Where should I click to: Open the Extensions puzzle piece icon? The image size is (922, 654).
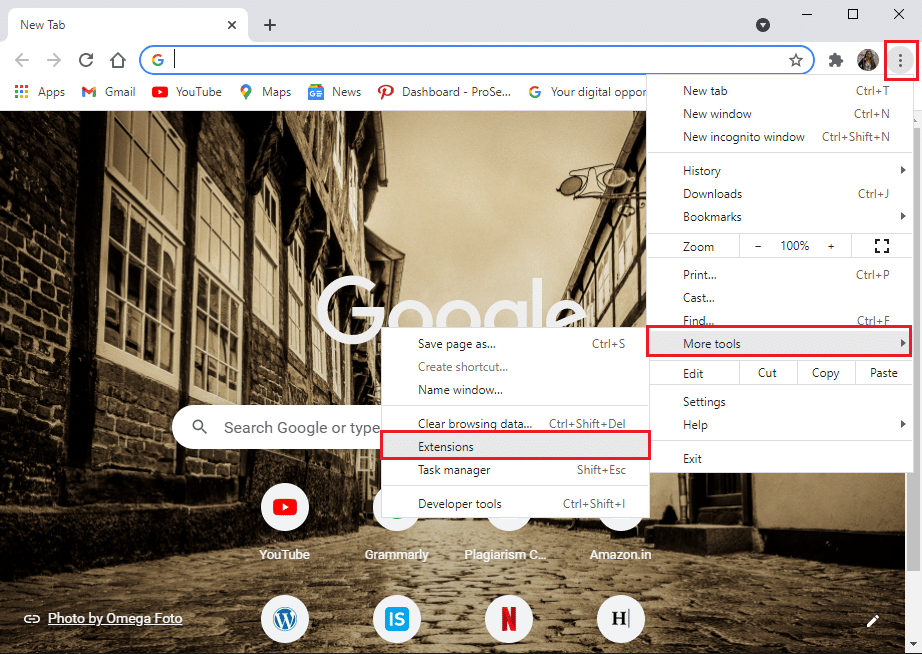click(836, 60)
